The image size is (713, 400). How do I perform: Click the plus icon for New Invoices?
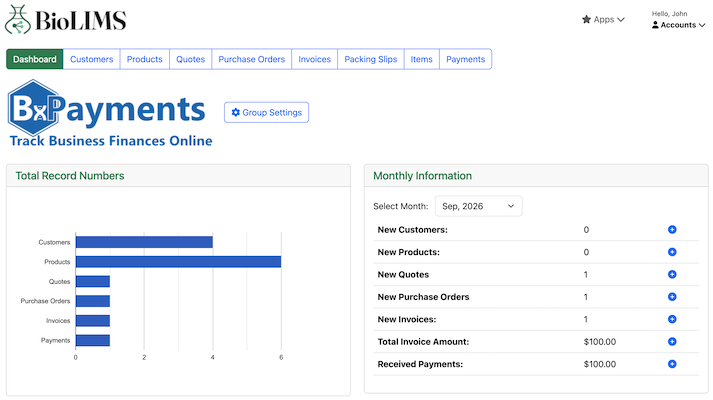click(672, 319)
